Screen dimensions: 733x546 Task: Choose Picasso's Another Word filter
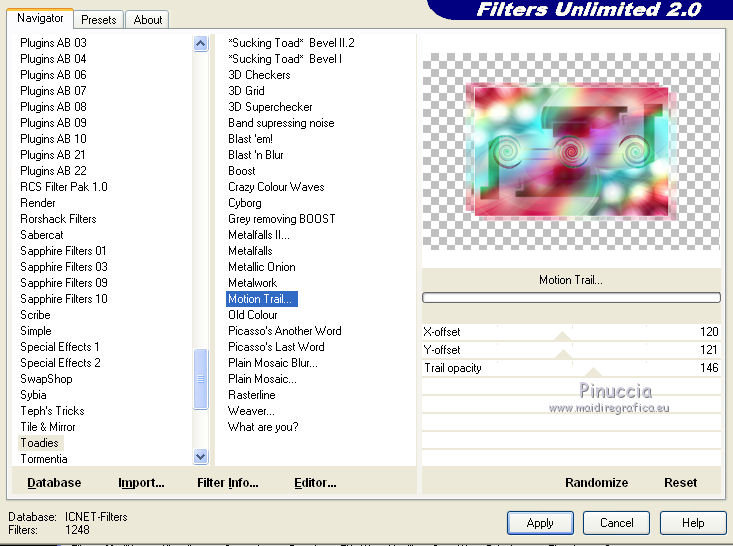[285, 331]
